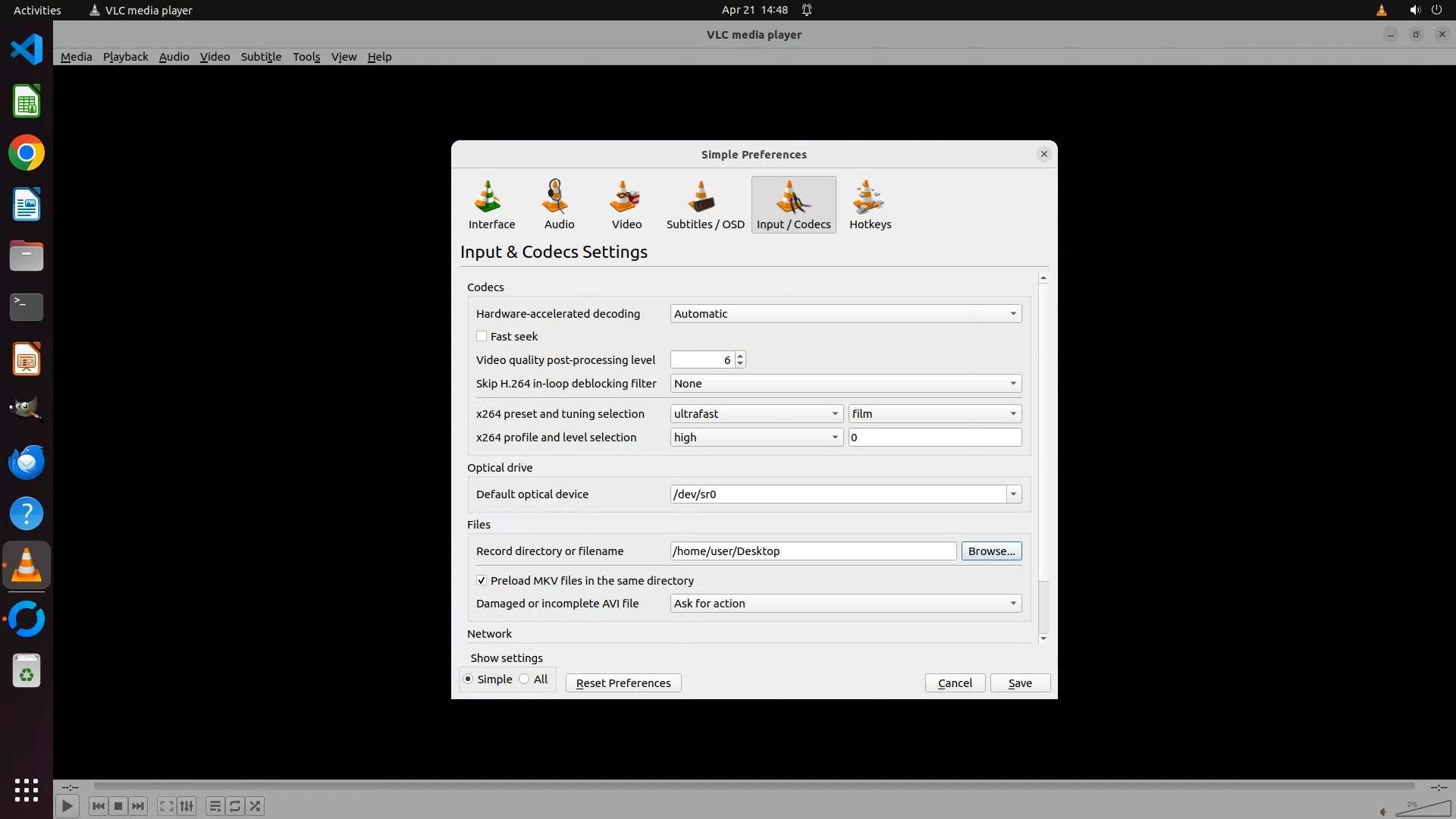Click the shuffle playback icon
Image resolution: width=1456 pixels, height=819 pixels.
[x=256, y=806]
